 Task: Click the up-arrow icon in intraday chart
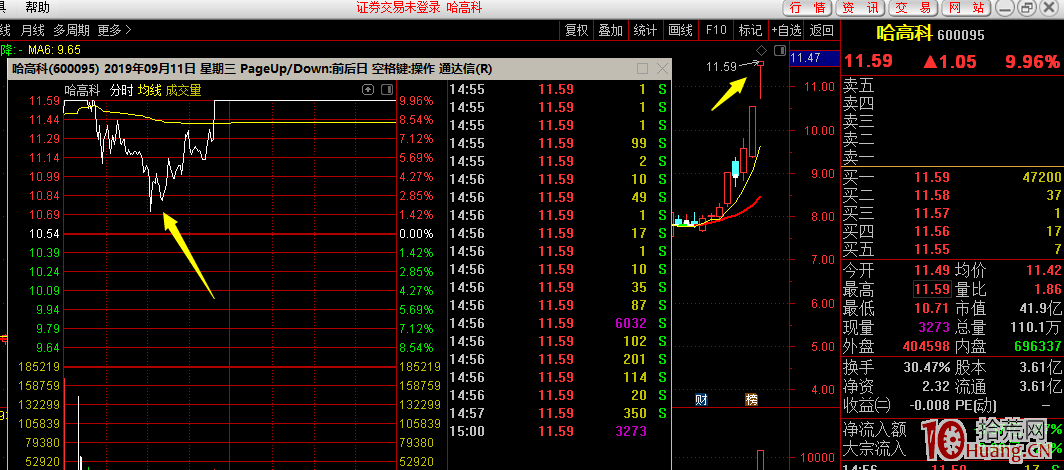click(368, 90)
